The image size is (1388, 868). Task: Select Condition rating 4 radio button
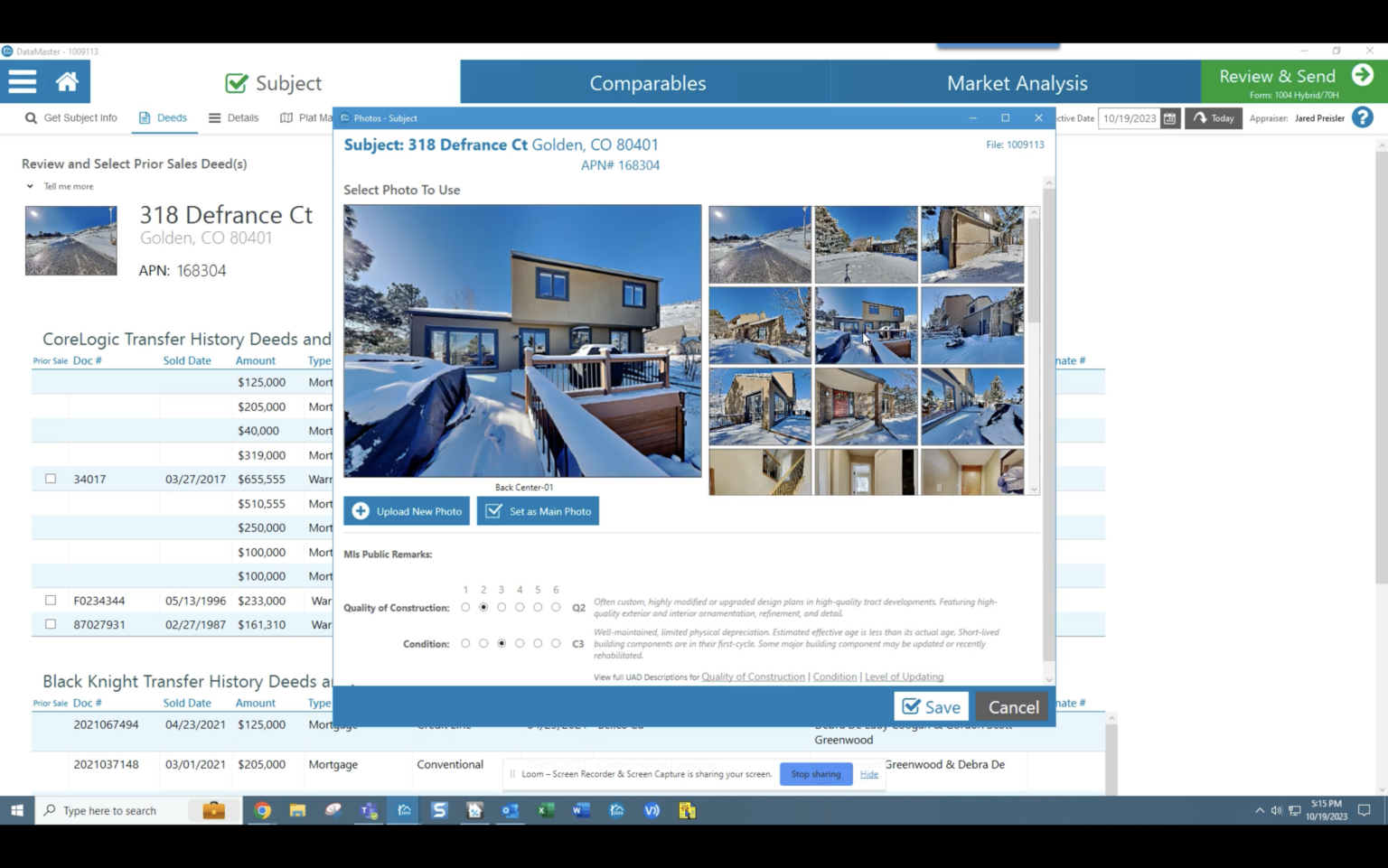point(520,643)
